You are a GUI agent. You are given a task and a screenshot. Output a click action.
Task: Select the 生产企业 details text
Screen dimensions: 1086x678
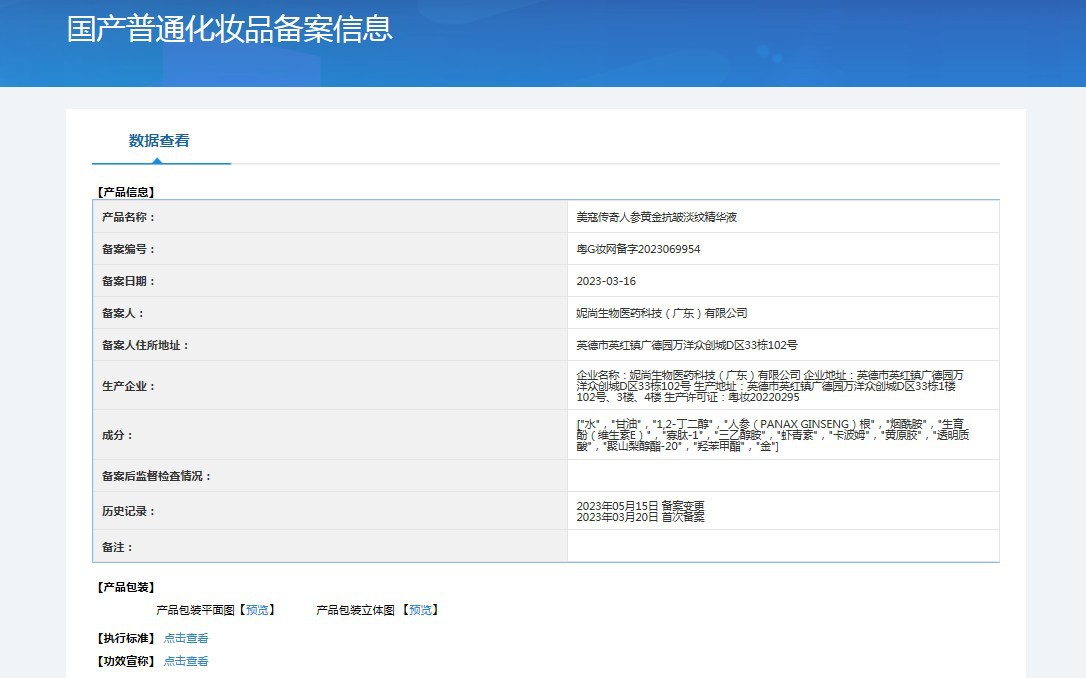coord(770,386)
